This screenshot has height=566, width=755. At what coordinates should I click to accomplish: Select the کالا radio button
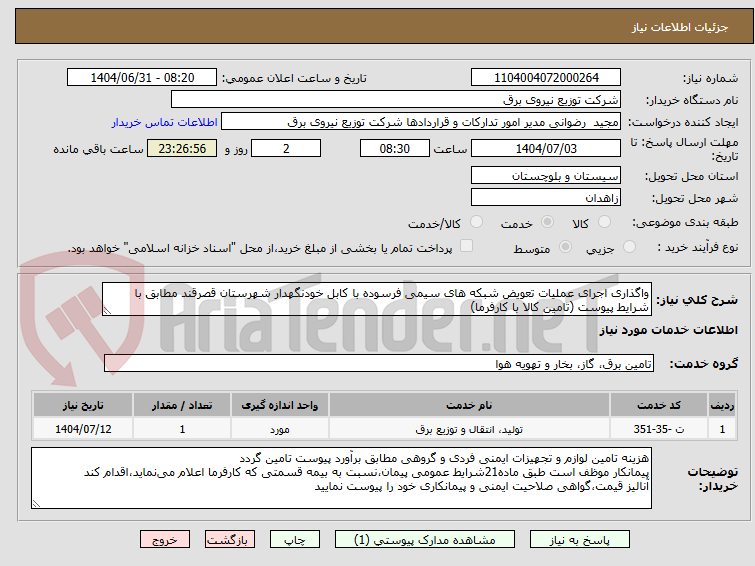(x=604, y=222)
